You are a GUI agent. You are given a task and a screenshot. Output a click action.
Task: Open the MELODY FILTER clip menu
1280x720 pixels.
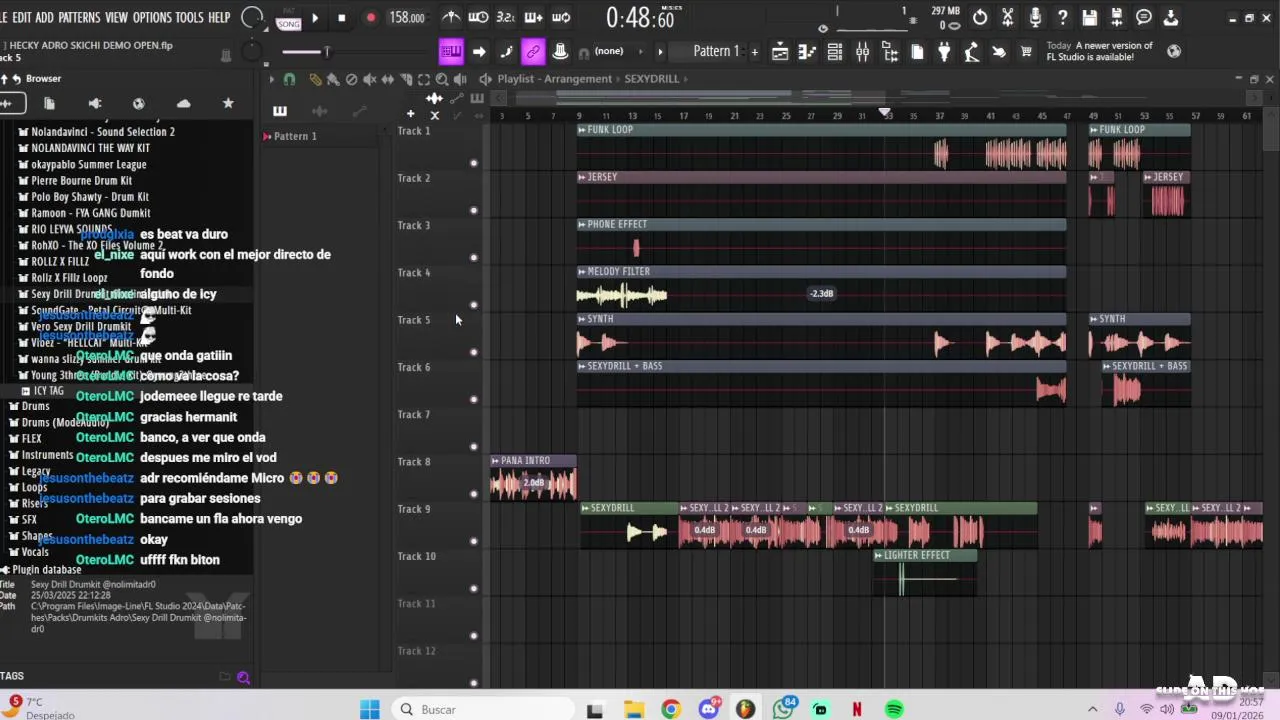click(x=582, y=272)
